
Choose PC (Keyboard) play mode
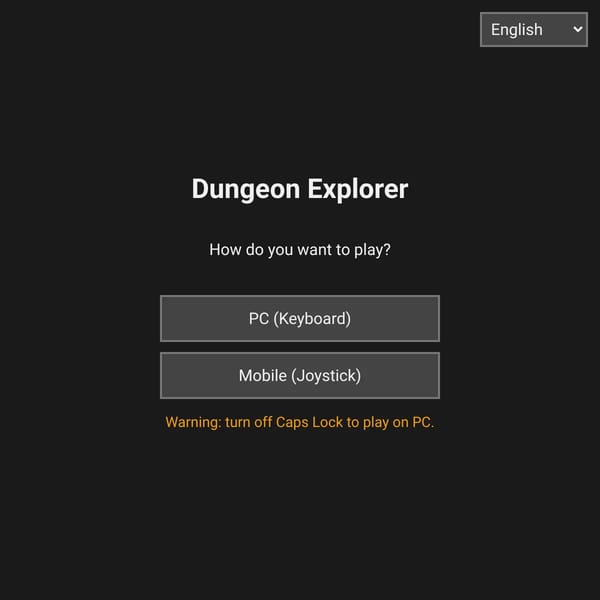300,318
